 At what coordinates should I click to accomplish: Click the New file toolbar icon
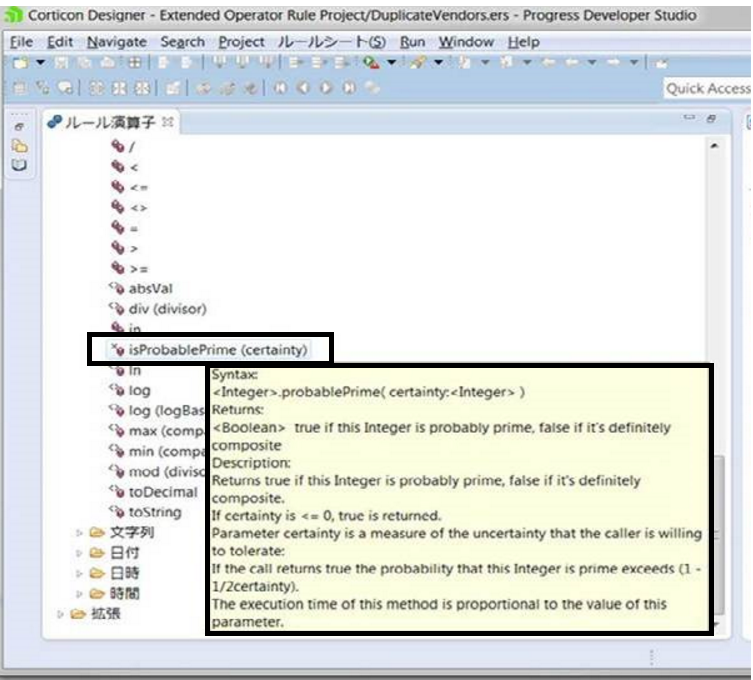[x=21, y=62]
